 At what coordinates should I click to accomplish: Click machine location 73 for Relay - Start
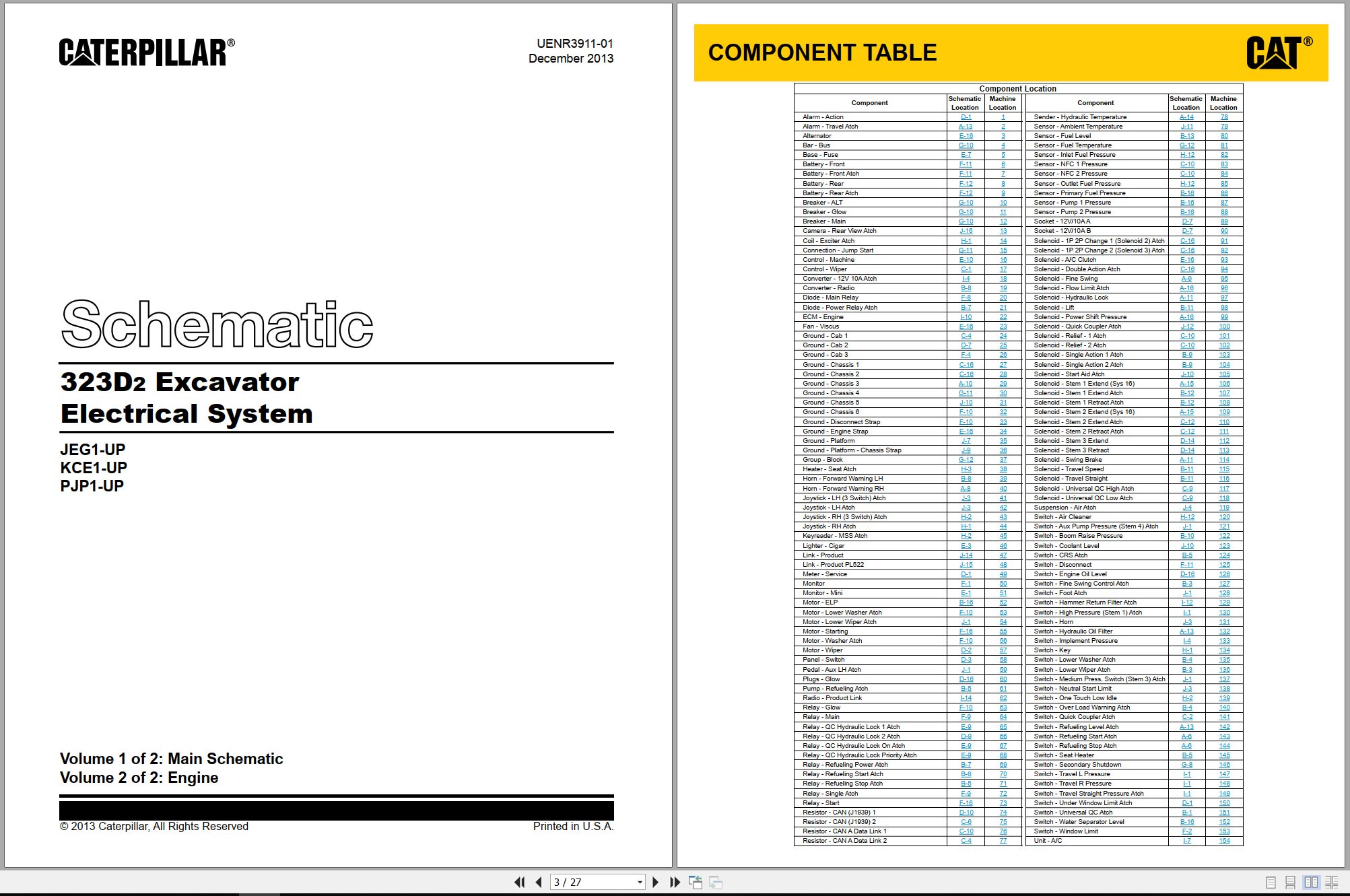tap(1003, 803)
